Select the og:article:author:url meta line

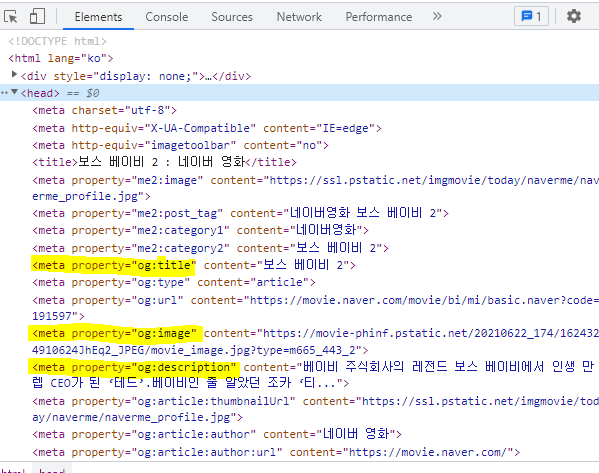[x=276, y=452]
